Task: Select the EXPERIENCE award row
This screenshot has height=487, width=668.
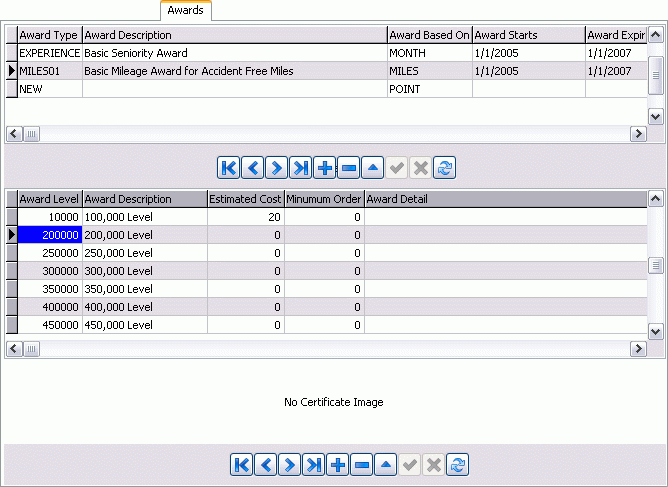Action: (x=49, y=53)
